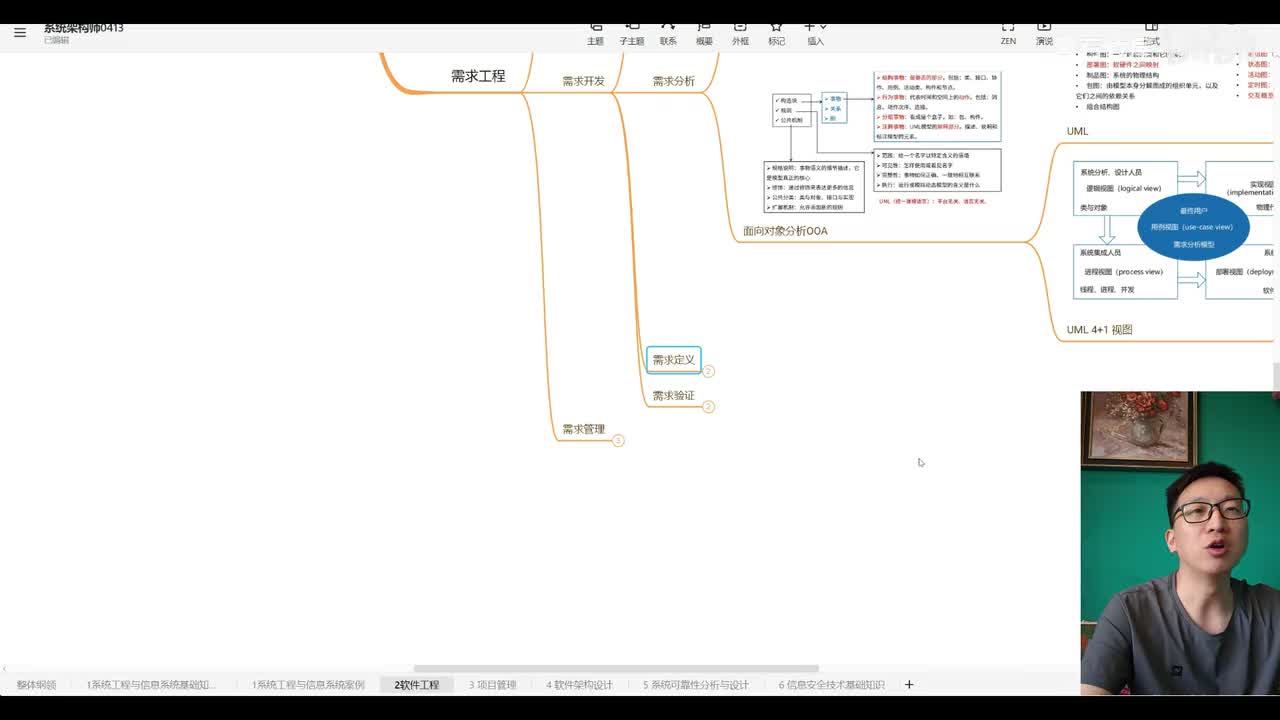
Task: Click the blue 用例视图 use-case view ellipse
Action: click(1193, 227)
